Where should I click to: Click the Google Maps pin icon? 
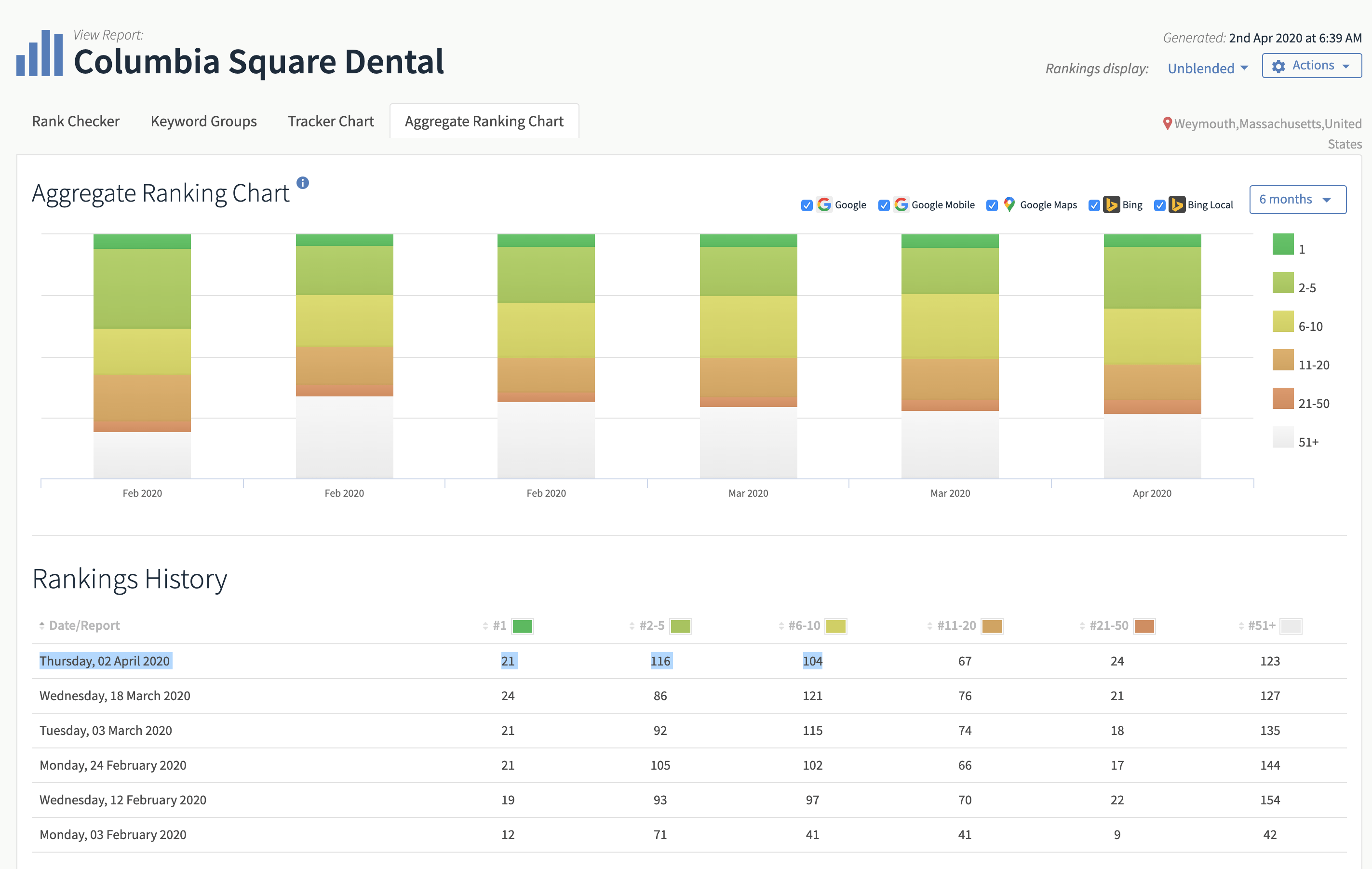(x=1009, y=204)
